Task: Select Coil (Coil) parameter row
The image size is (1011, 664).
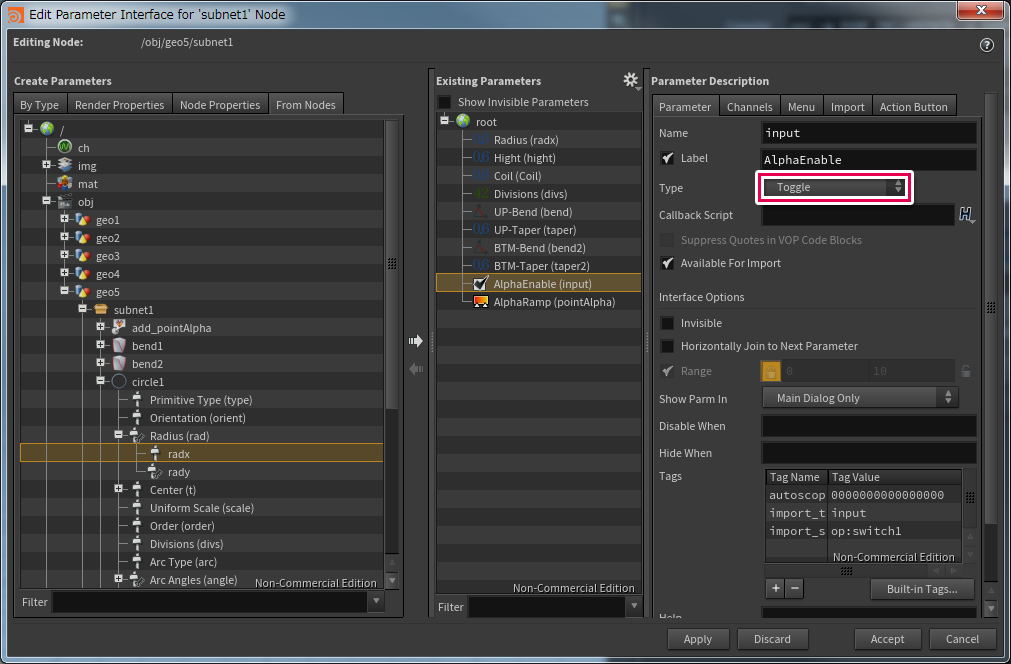Action: (x=538, y=175)
